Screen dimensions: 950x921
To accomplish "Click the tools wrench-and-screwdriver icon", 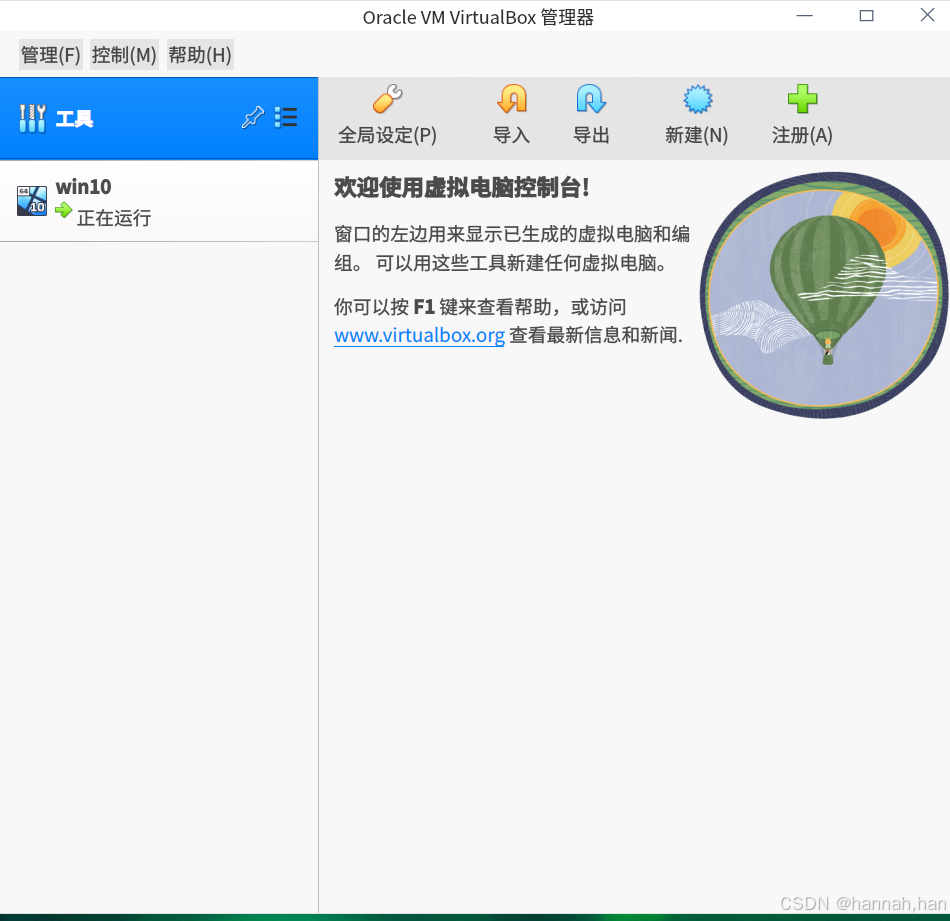I will tap(32, 118).
